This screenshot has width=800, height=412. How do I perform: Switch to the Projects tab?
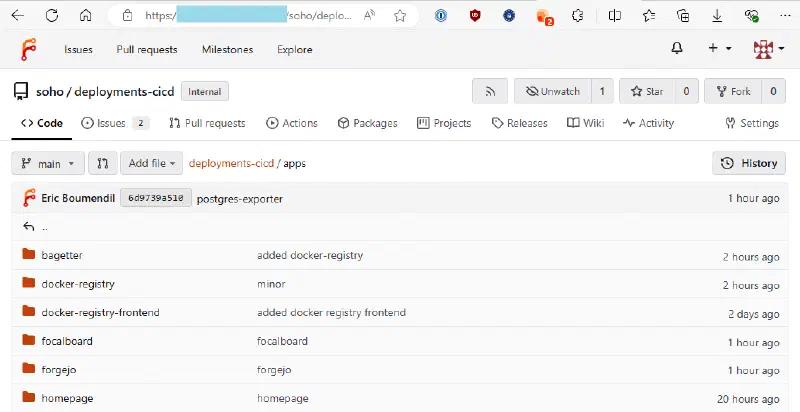click(x=444, y=123)
